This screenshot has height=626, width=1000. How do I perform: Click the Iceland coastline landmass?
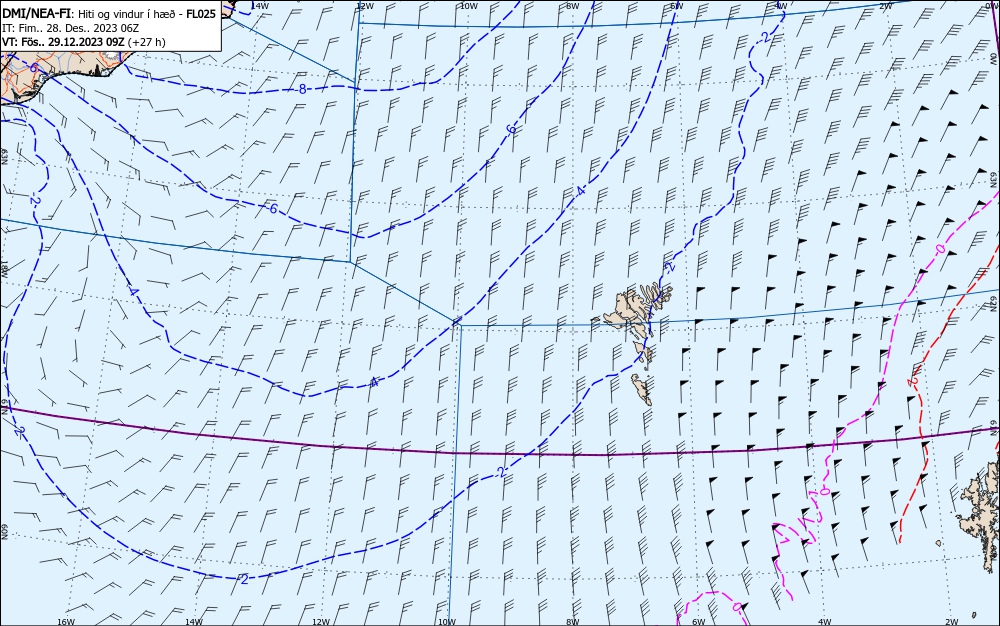57,73
